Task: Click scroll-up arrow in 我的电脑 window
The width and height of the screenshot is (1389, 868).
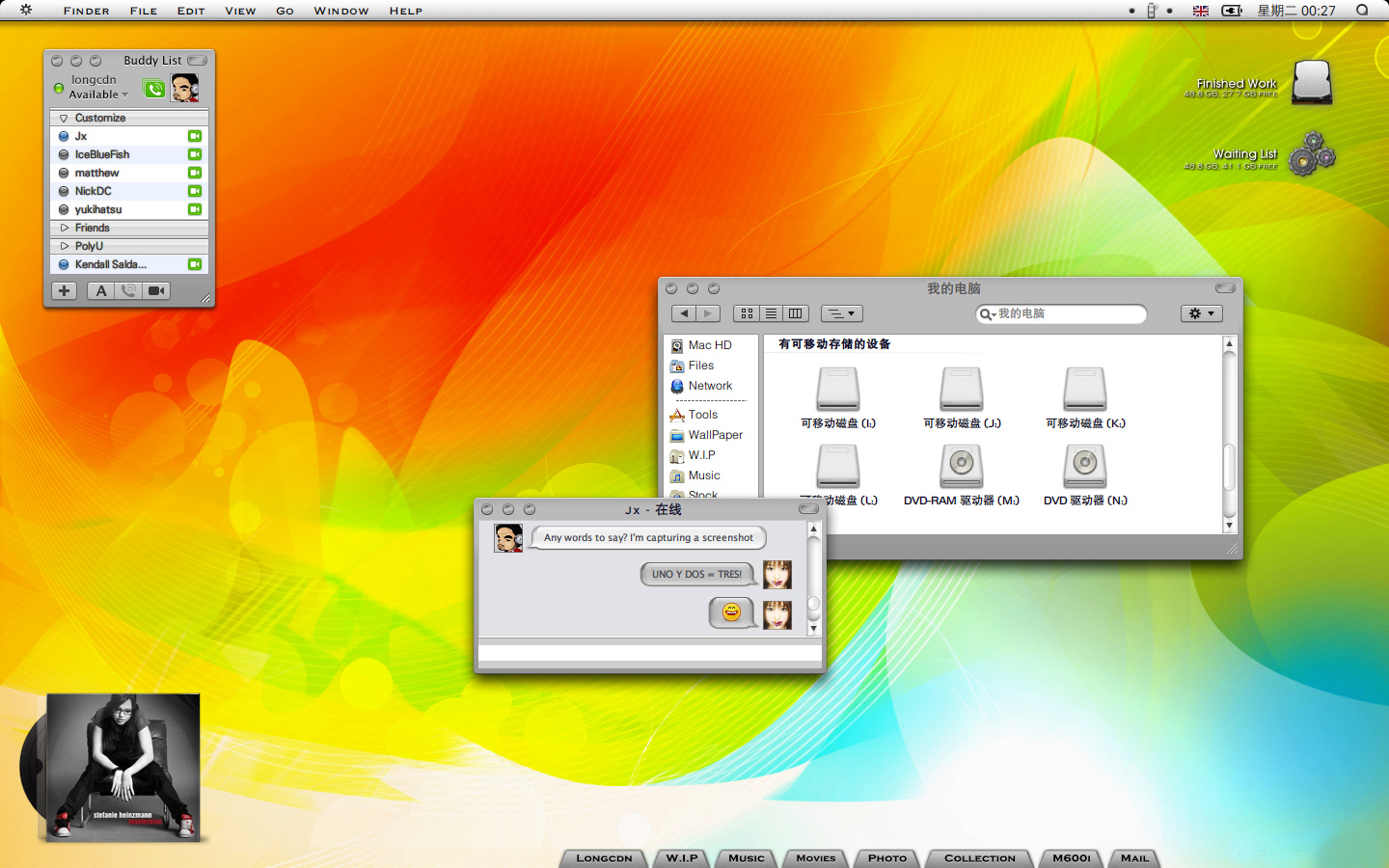Action: point(1229,343)
